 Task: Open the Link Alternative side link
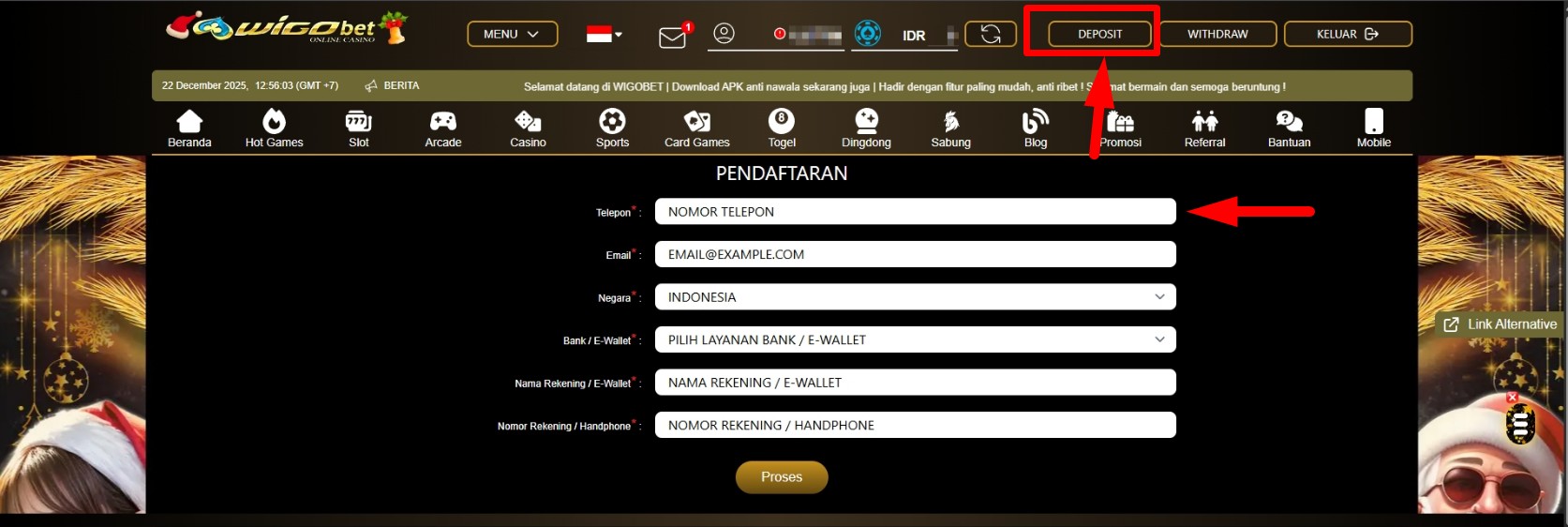point(1501,324)
